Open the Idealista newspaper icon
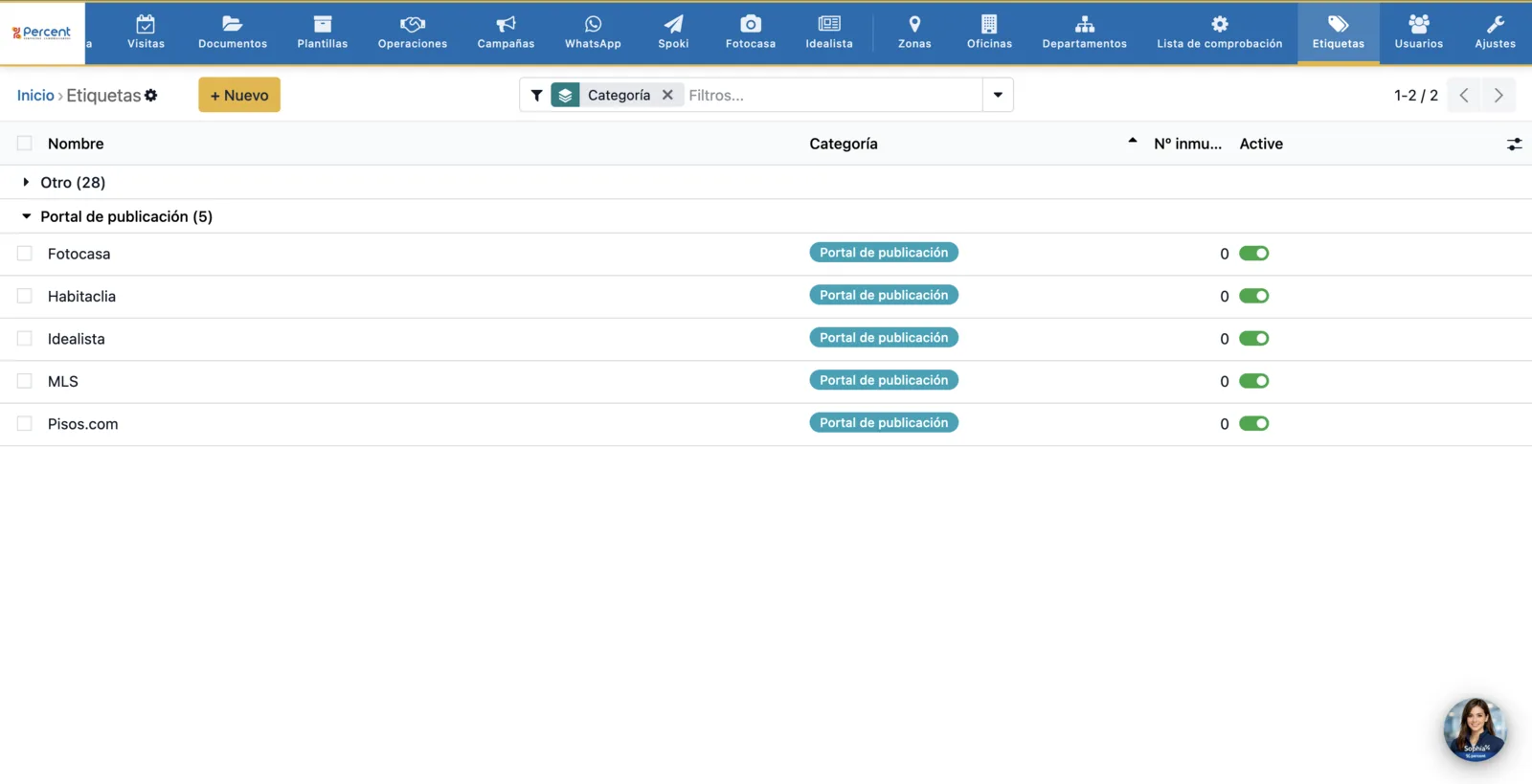The width and height of the screenshot is (1532, 784). pyautogui.click(x=829, y=24)
